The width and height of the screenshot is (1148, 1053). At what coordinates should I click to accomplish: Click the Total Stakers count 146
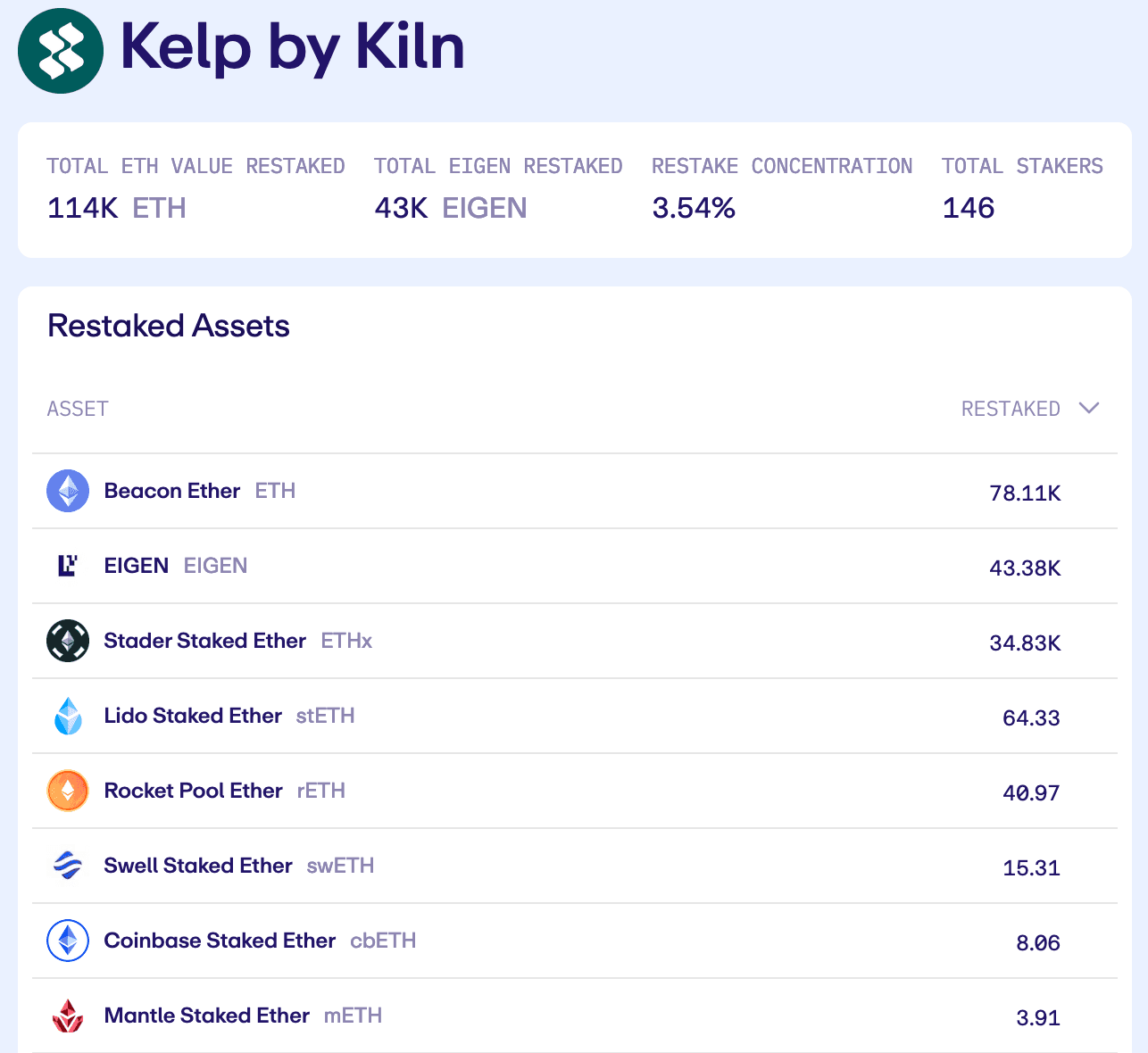point(968,208)
